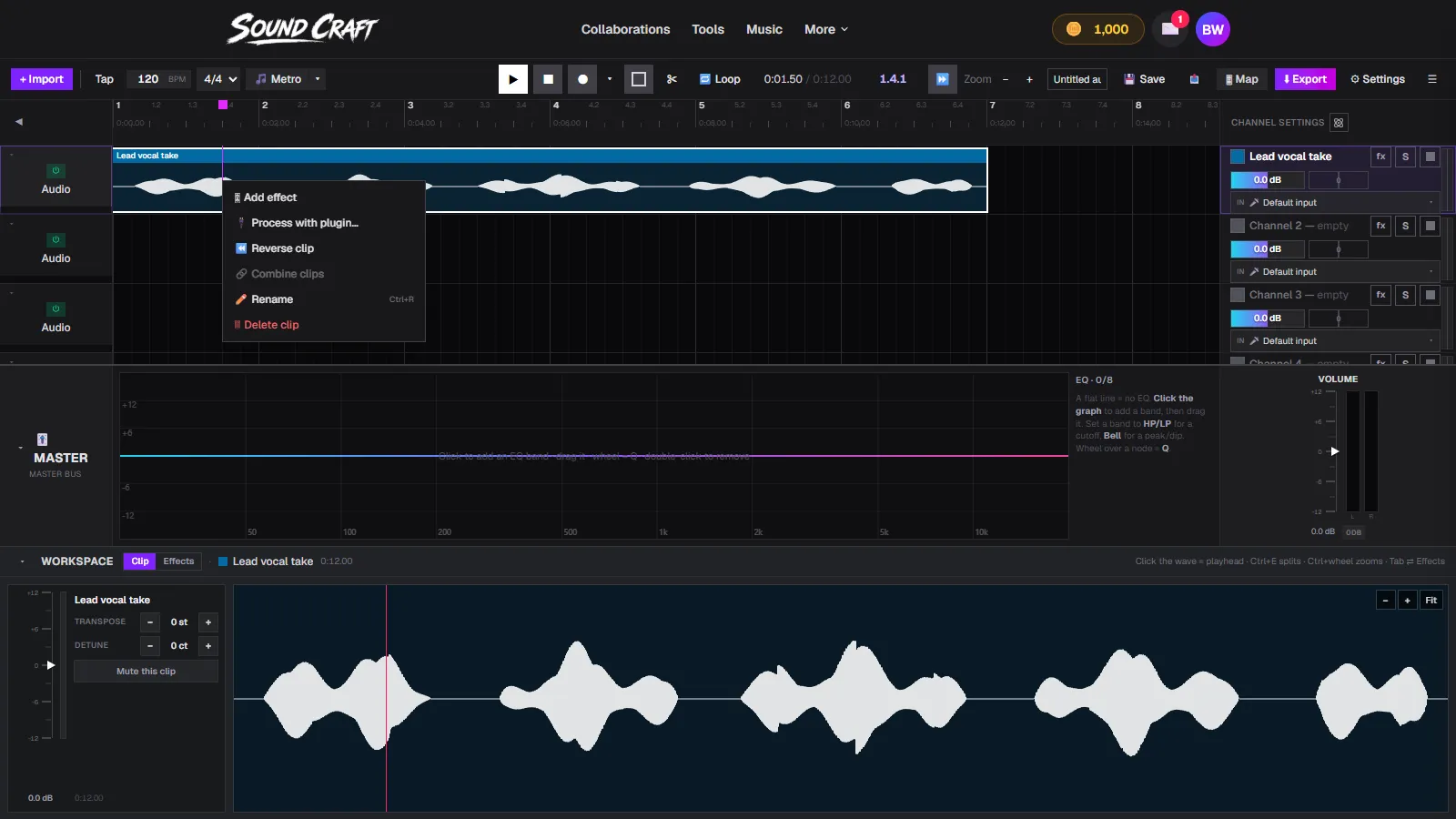Mute the Lead vocal take channel square button
This screenshot has width=1456, height=819.
pos(1431,157)
